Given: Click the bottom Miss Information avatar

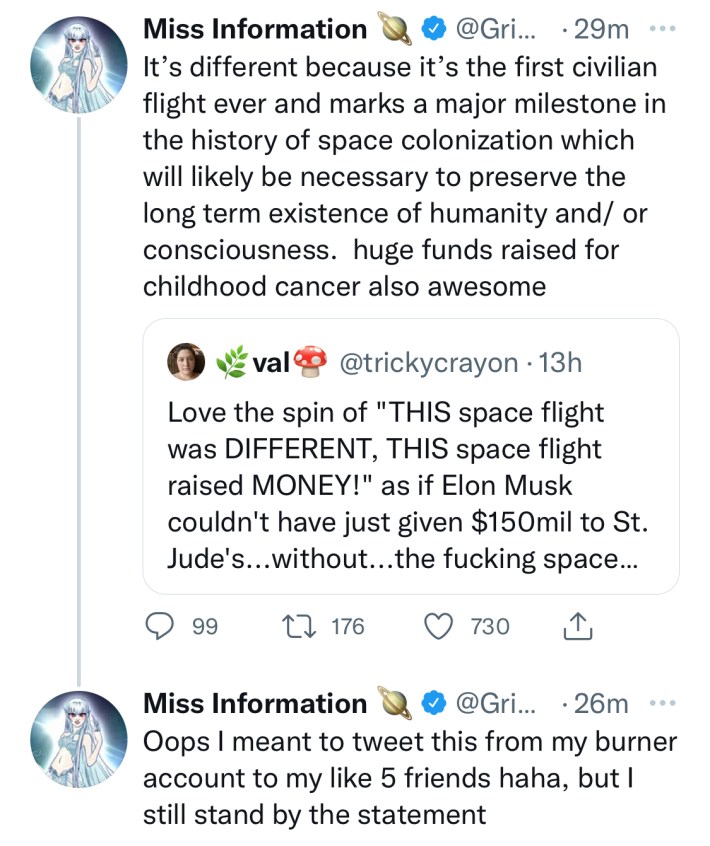Looking at the screenshot, I should (x=80, y=739).
